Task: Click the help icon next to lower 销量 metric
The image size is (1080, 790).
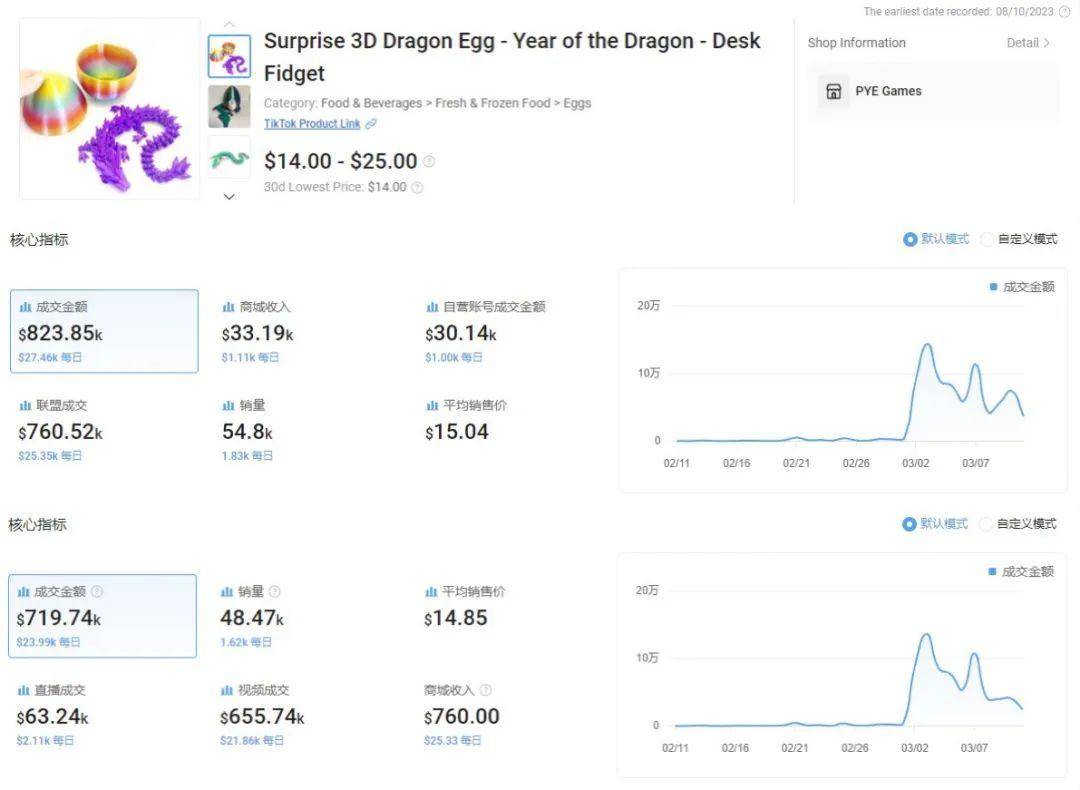Action: coord(274,592)
